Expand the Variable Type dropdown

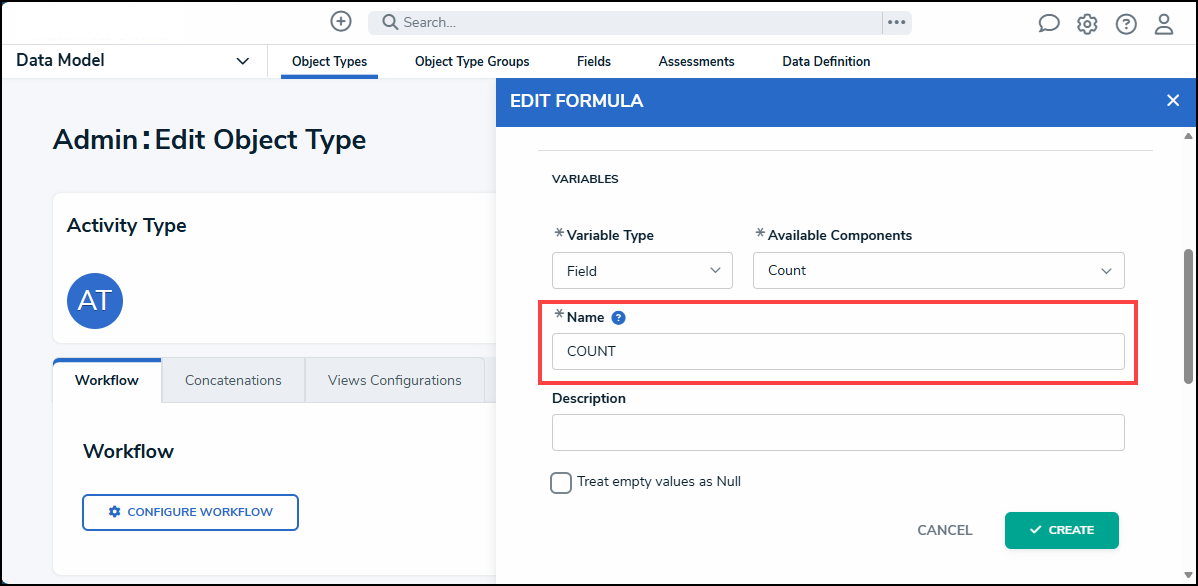point(642,271)
